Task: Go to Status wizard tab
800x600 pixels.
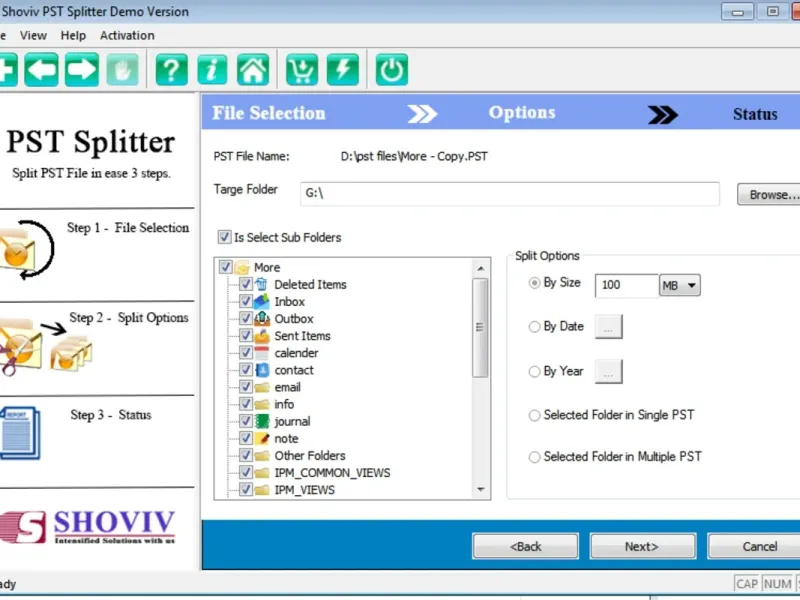Action: click(755, 114)
